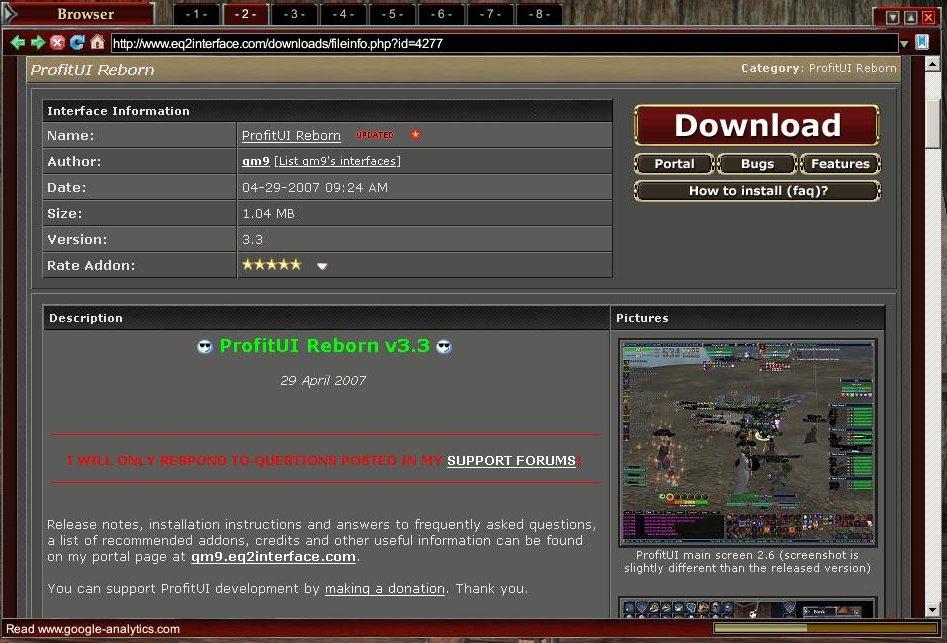Image resolution: width=947 pixels, height=643 pixels.
Task: Click the date value 04-29-2007 09:24 AM
Action: [315, 188]
